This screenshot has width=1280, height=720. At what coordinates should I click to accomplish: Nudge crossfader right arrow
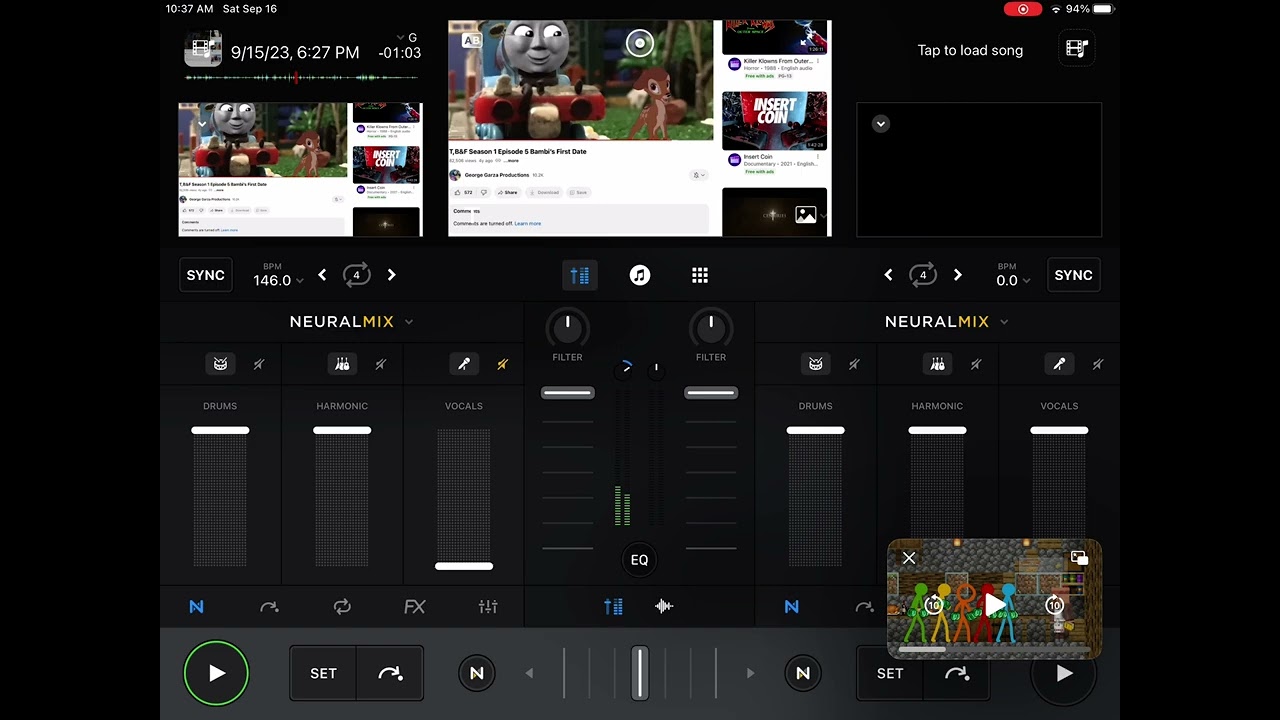click(x=750, y=673)
